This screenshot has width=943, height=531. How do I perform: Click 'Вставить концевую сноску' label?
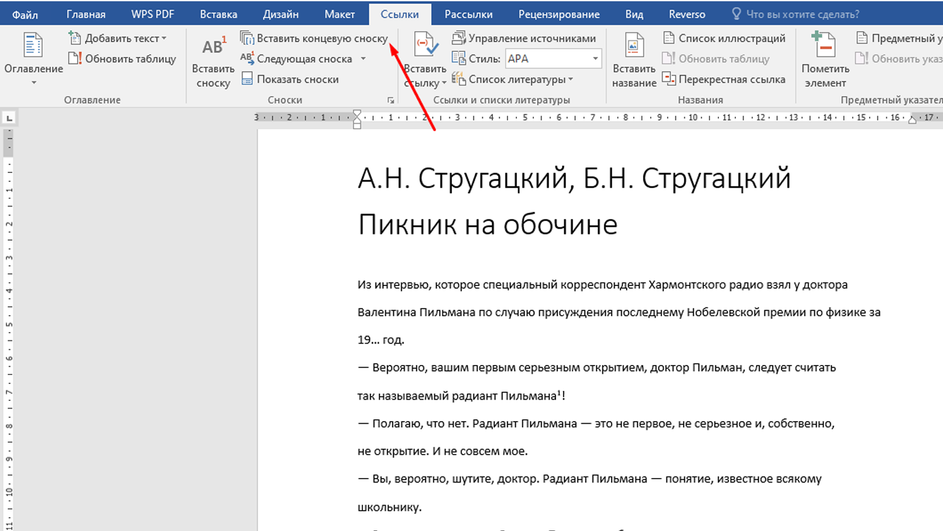pyautogui.click(x=322, y=38)
